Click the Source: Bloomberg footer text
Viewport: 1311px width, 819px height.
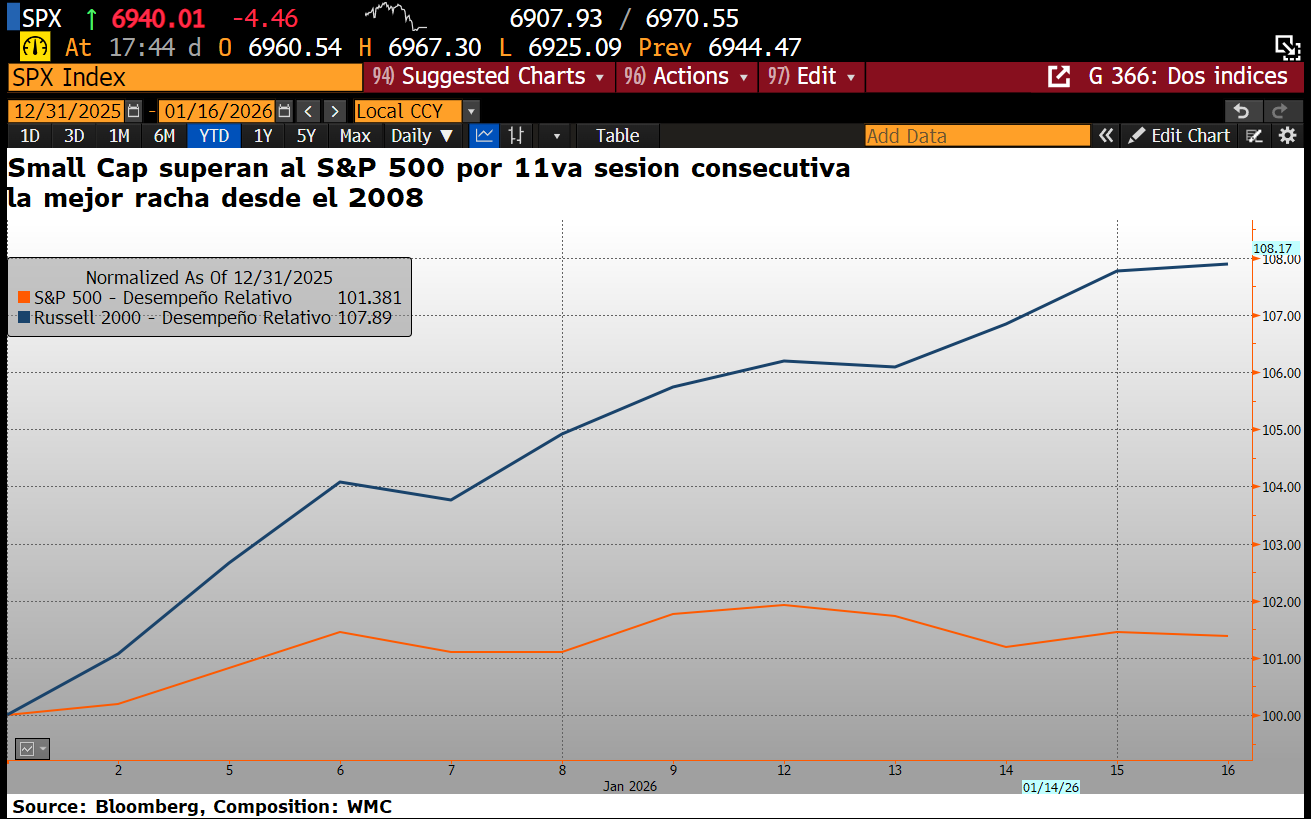click(202, 807)
